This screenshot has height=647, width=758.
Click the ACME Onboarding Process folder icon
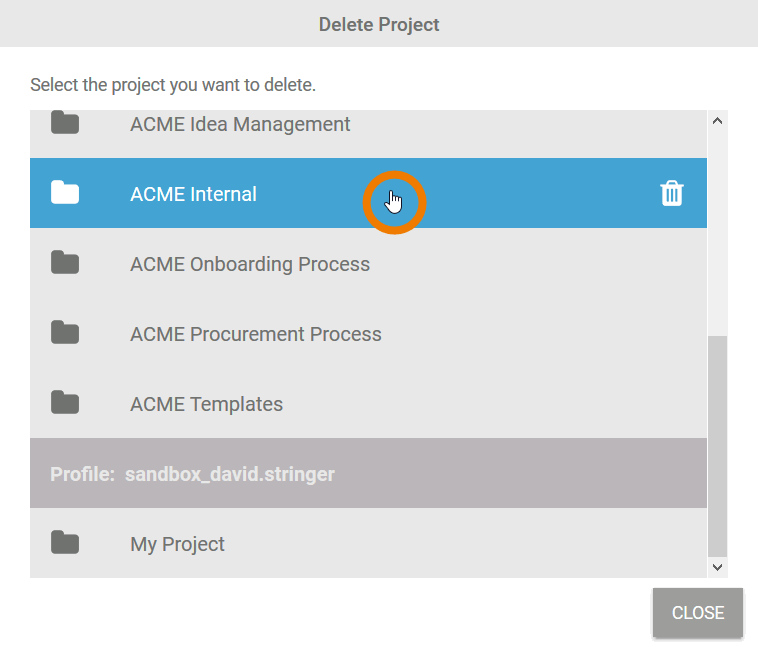coord(65,263)
